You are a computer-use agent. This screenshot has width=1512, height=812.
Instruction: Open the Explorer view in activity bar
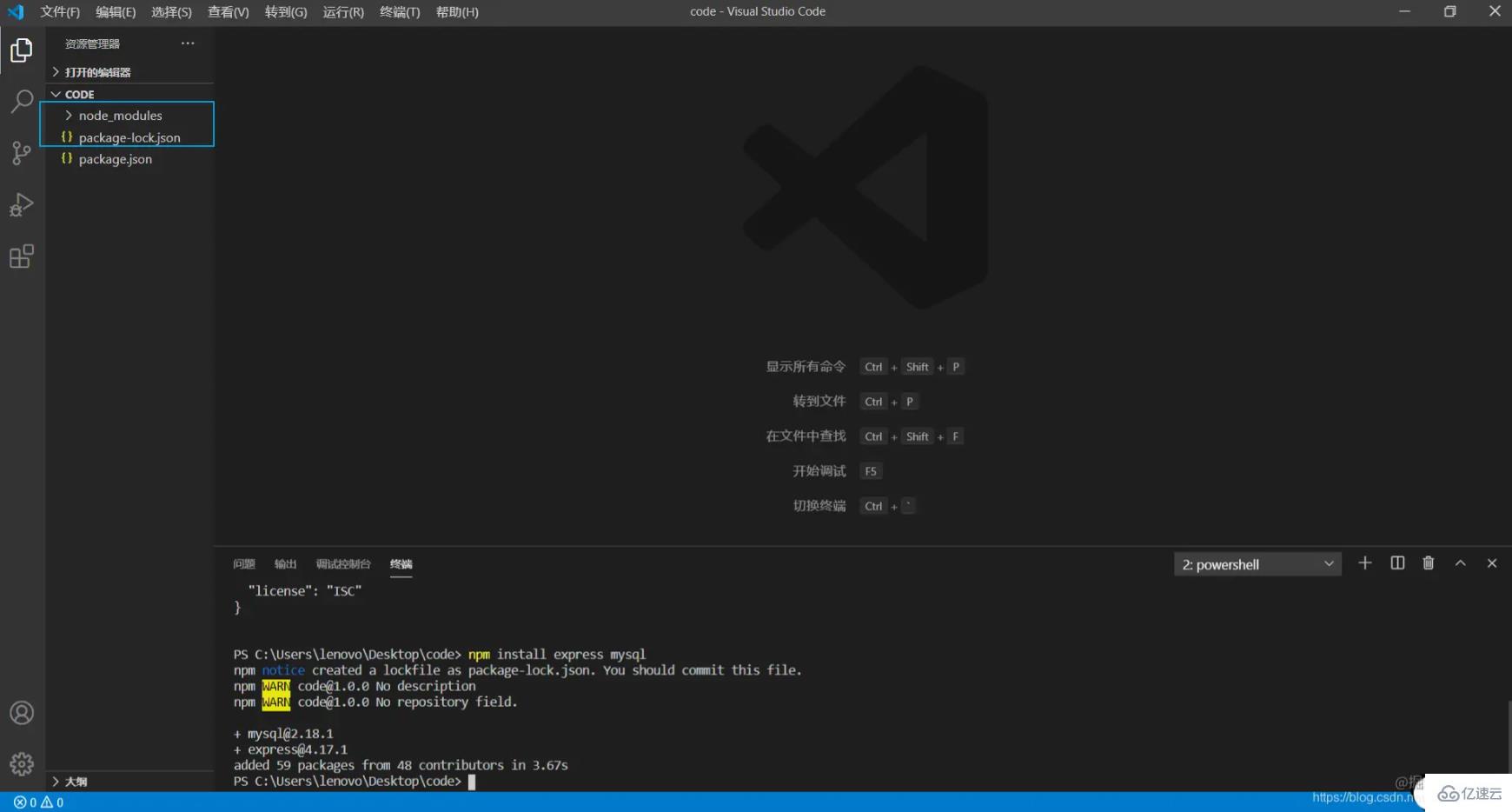22,50
